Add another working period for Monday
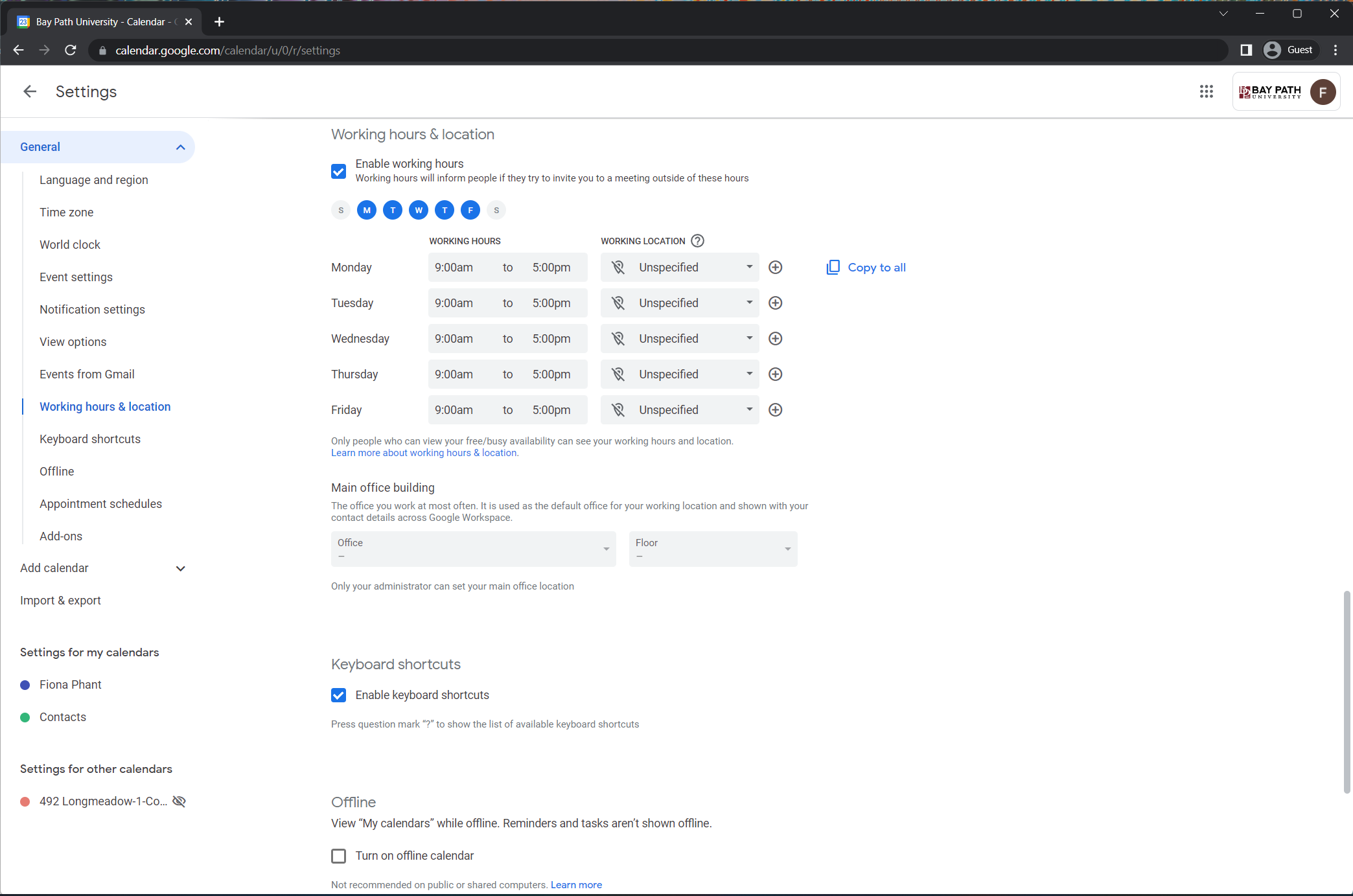Image resolution: width=1353 pixels, height=896 pixels. tap(775, 268)
